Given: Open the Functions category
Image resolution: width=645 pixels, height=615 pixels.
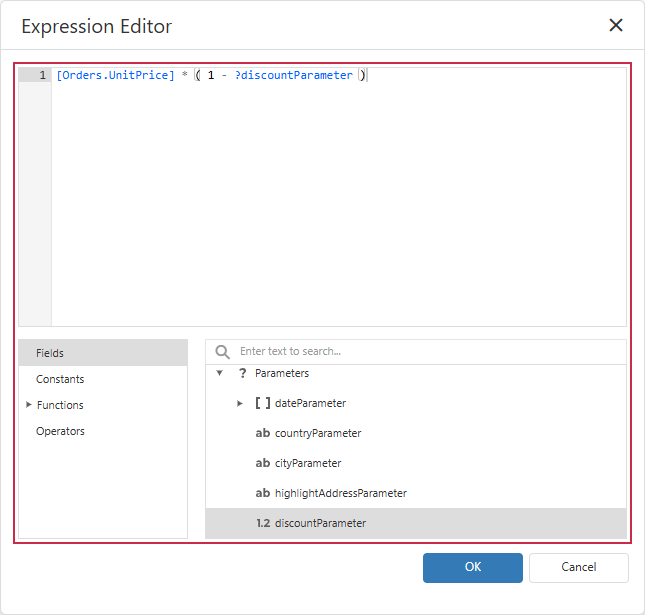Looking at the screenshot, I should pyautogui.click(x=60, y=405).
